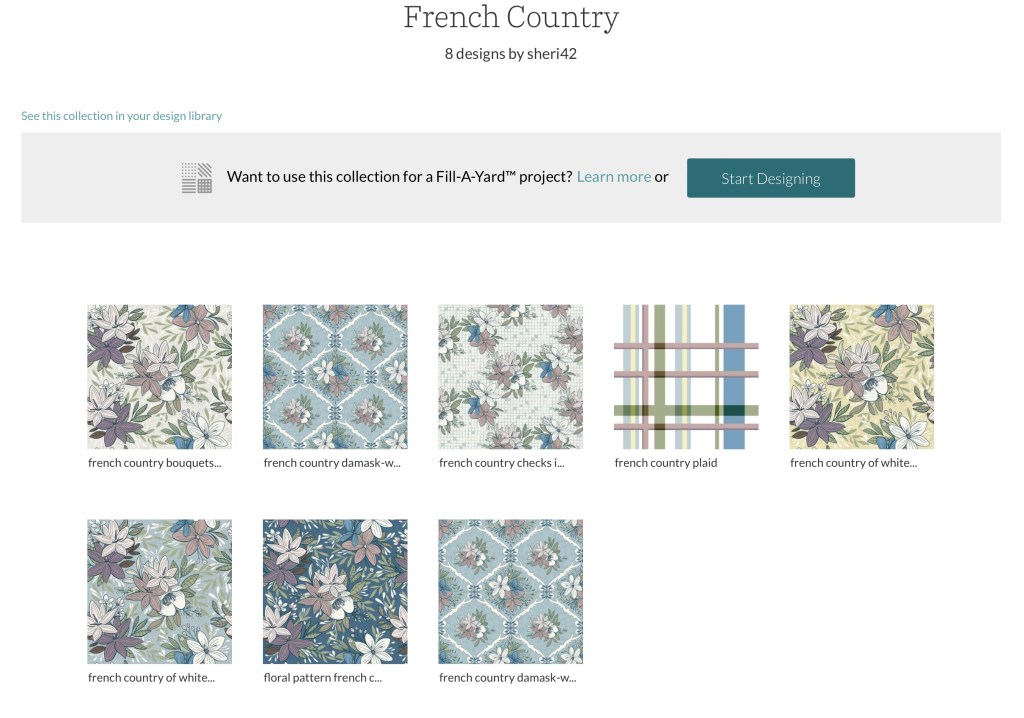This screenshot has width=1024, height=718.
Task: View the yellow-background floral design thumbnail
Action: (861, 376)
